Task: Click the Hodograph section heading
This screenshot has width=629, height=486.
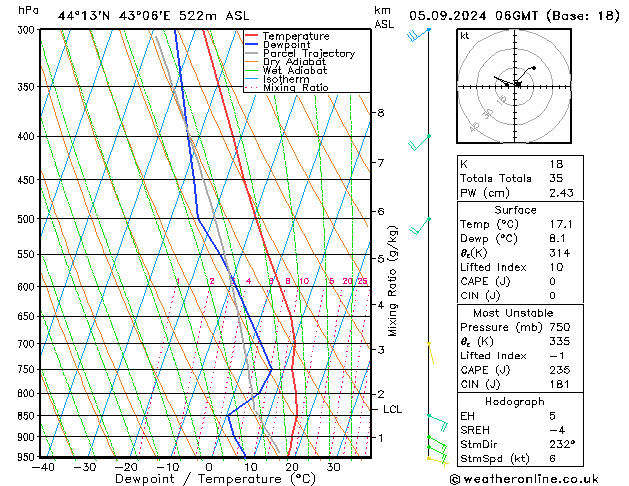Action: tap(515, 402)
